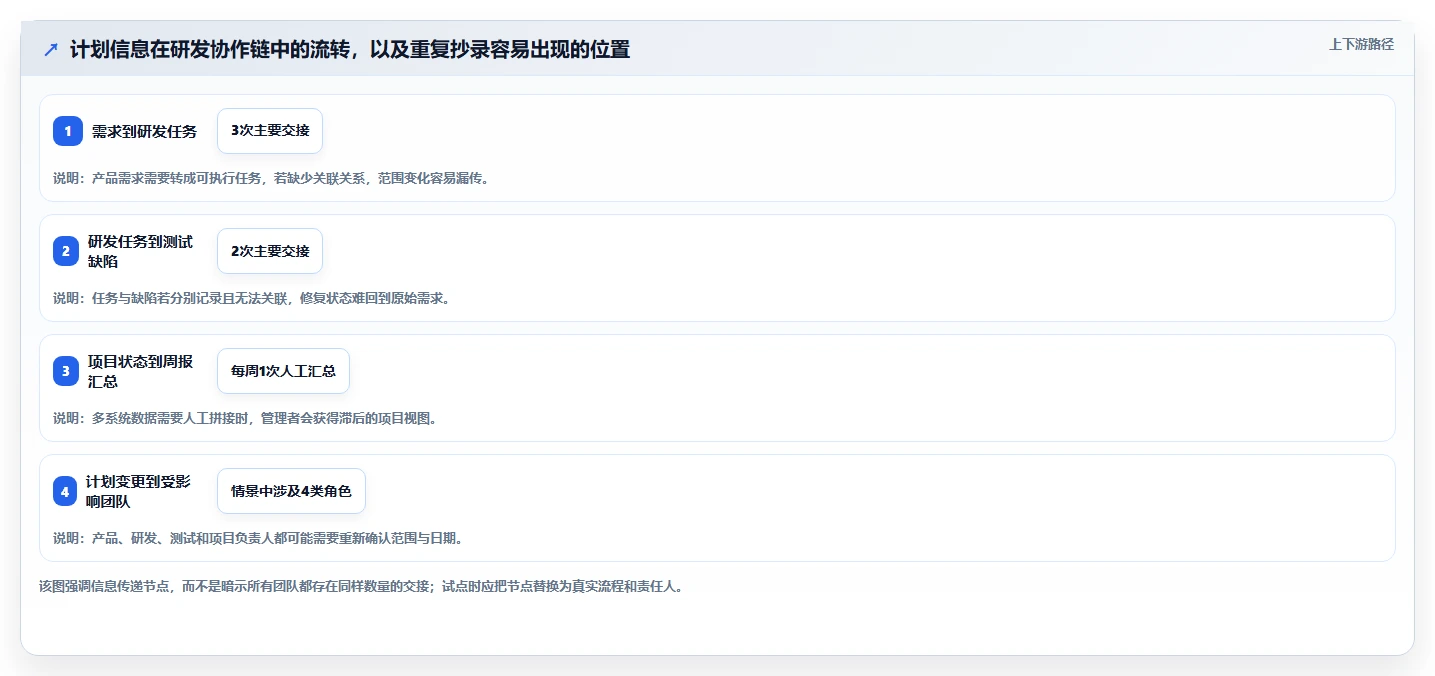Click the footnote starting with 该图强调信息传递节点
The height and width of the screenshot is (676, 1435).
[361, 587]
